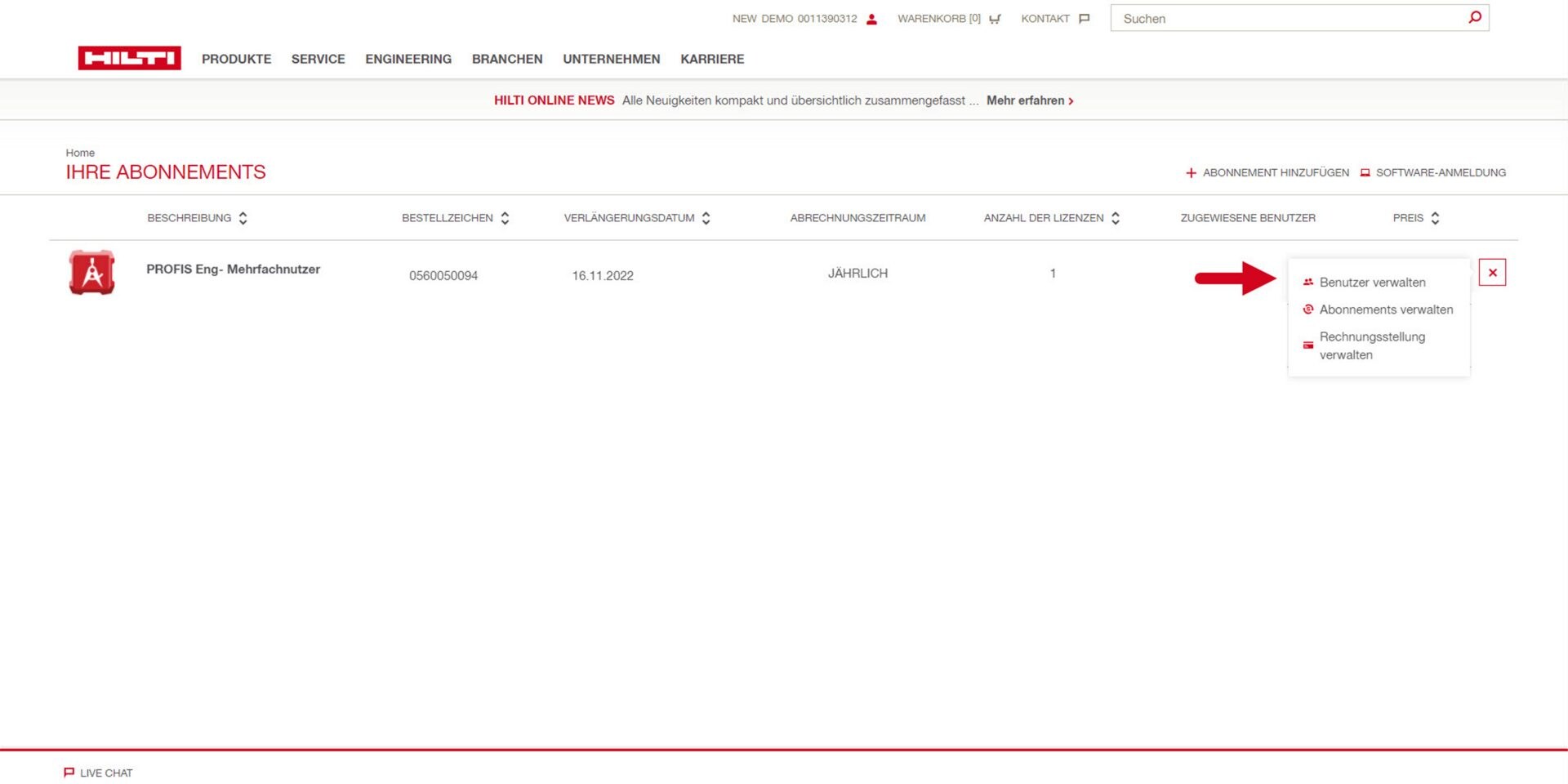Sort by Bestellzeichen column arrows
Viewport: 1568px width, 784px height.
pos(505,218)
